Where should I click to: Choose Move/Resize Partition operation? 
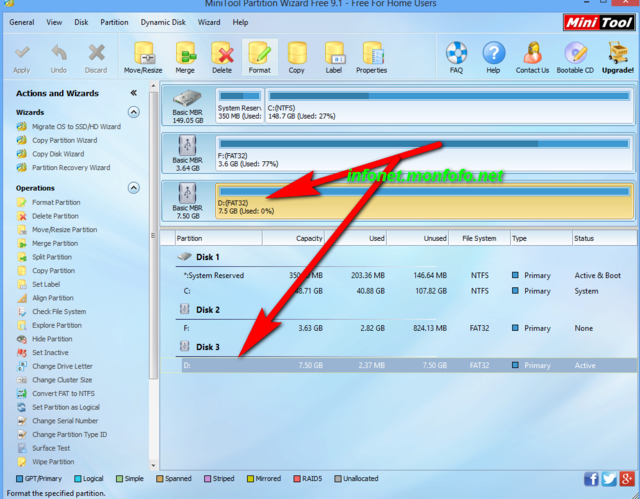64,230
